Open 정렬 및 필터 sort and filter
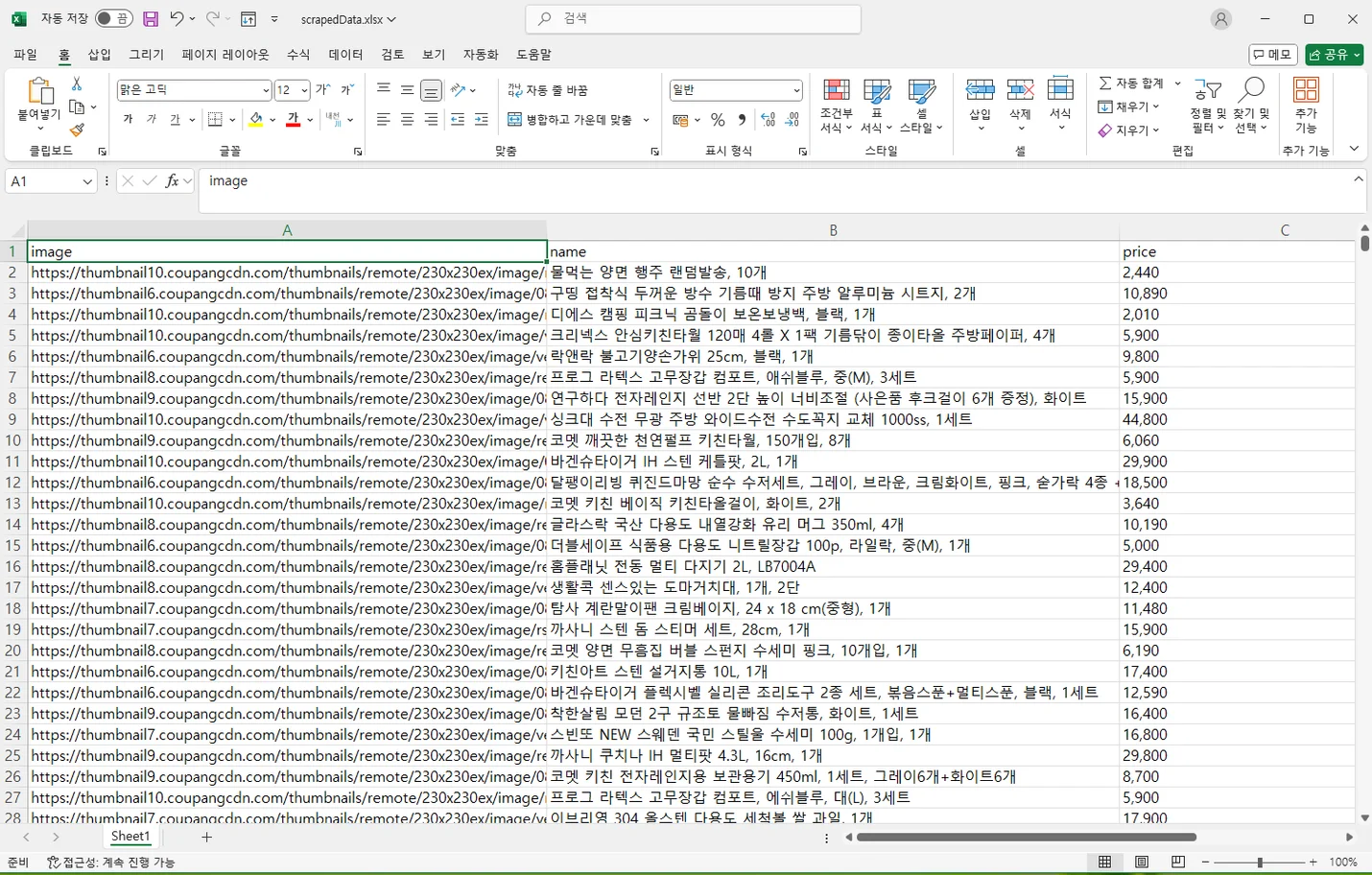Image resolution: width=1372 pixels, height=875 pixels. (x=1207, y=106)
